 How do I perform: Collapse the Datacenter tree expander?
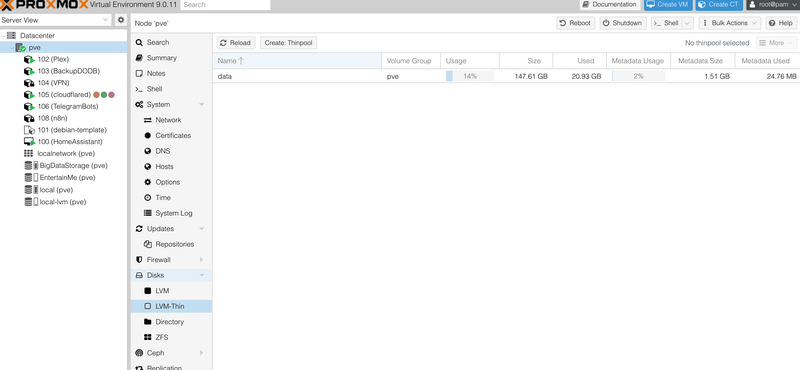point(4,36)
